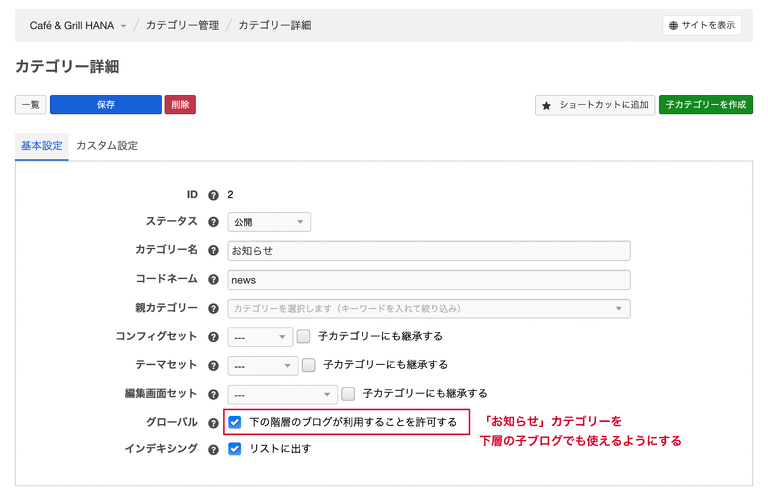Enable global use by lower-level blogs checkbox
The width and height of the screenshot is (768, 501).
235,422
